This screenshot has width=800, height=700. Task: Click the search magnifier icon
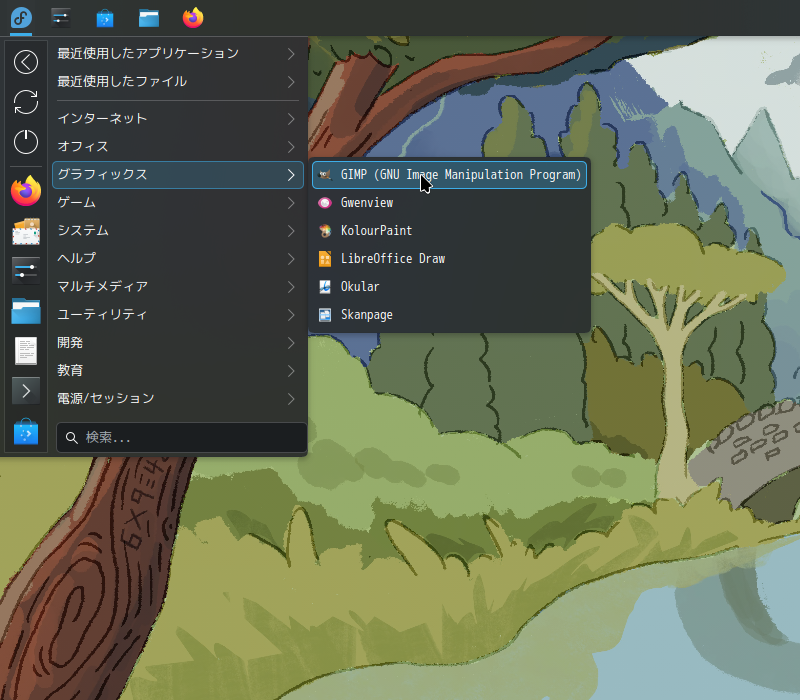tap(72, 438)
